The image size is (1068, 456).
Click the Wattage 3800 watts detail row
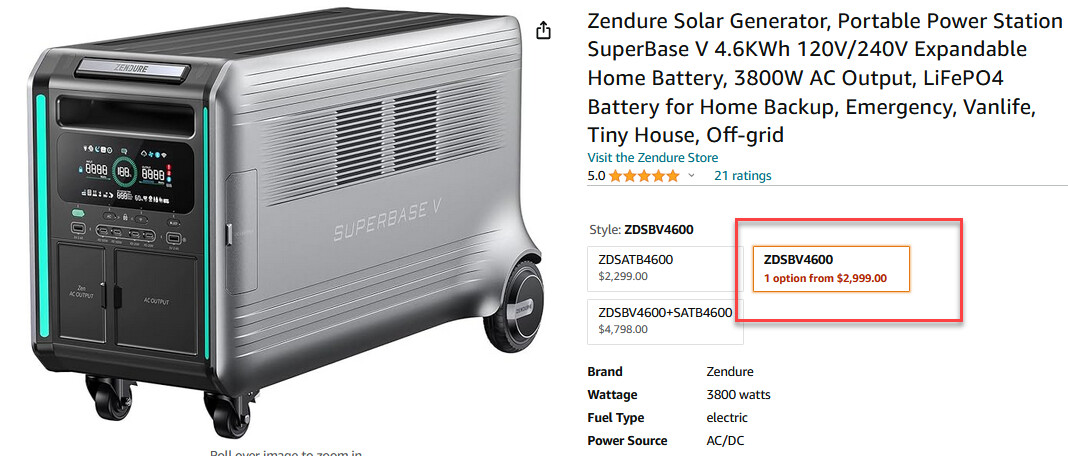[680, 395]
